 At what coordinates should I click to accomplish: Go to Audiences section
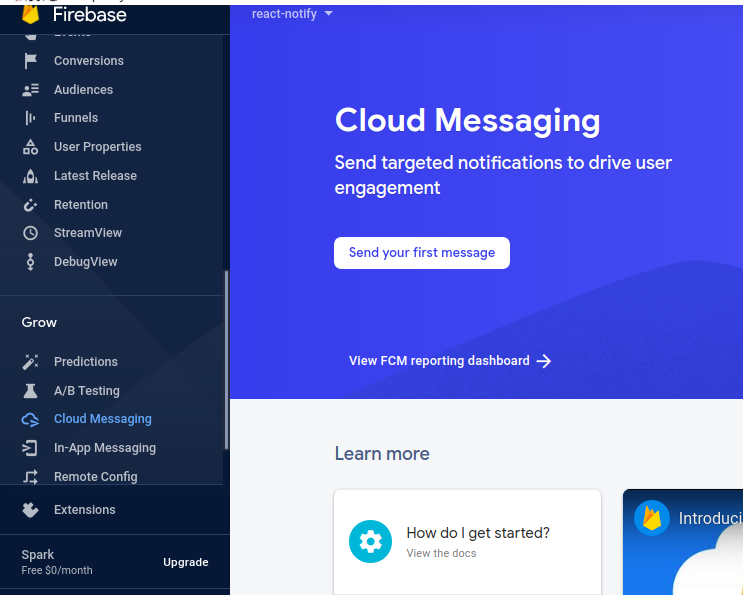click(83, 90)
